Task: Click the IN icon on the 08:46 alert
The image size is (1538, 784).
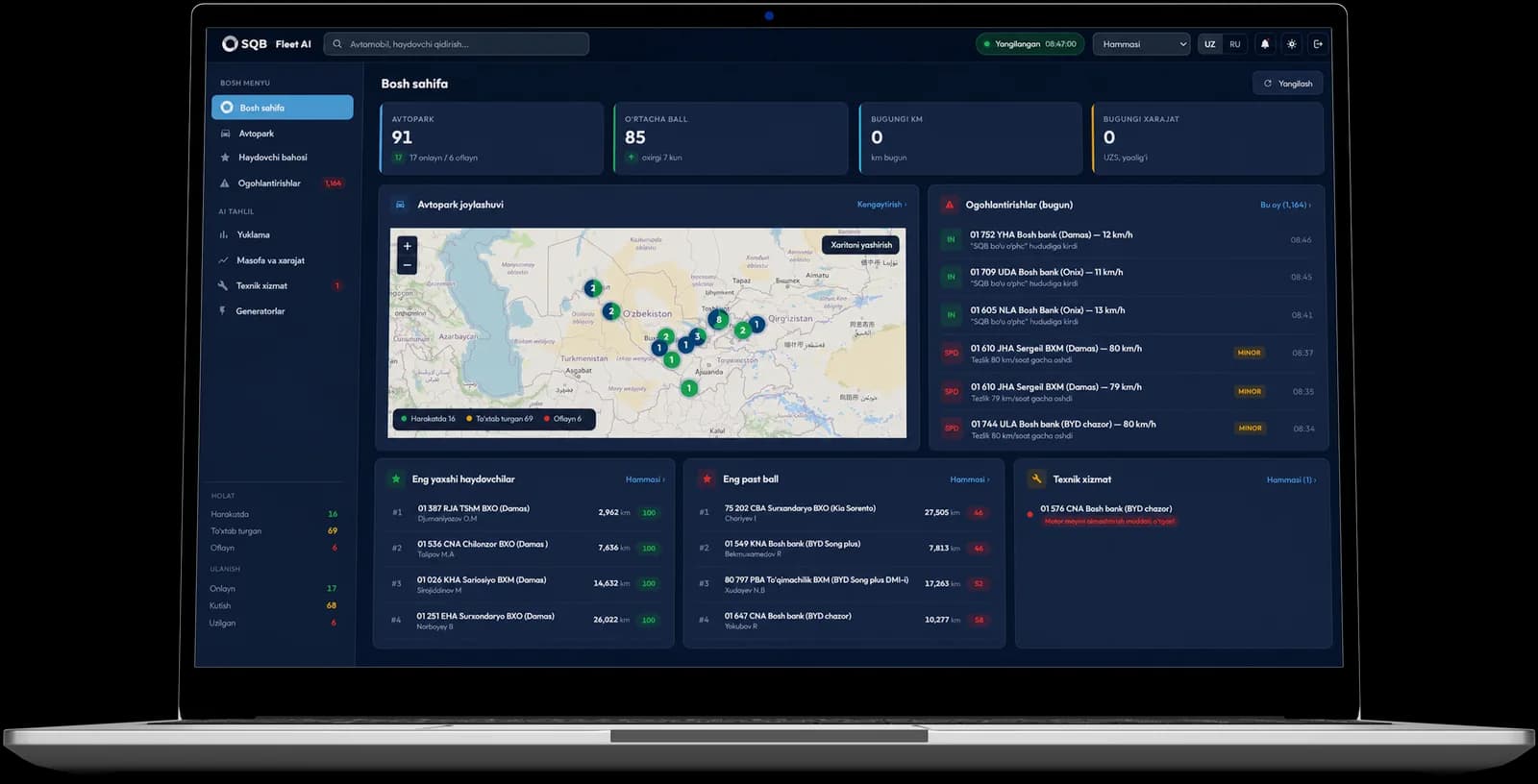Action: (x=951, y=239)
